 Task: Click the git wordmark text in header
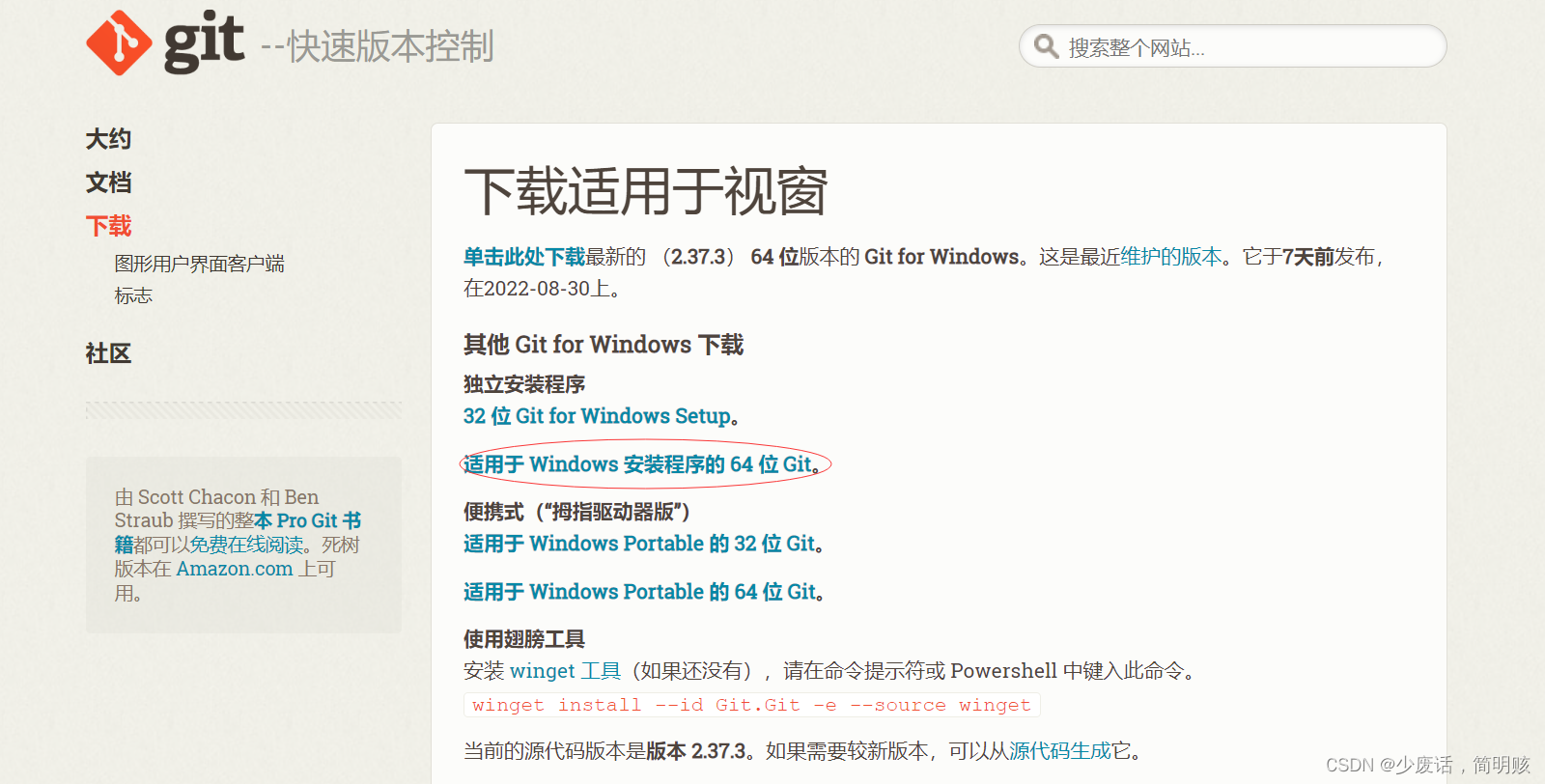point(204,42)
